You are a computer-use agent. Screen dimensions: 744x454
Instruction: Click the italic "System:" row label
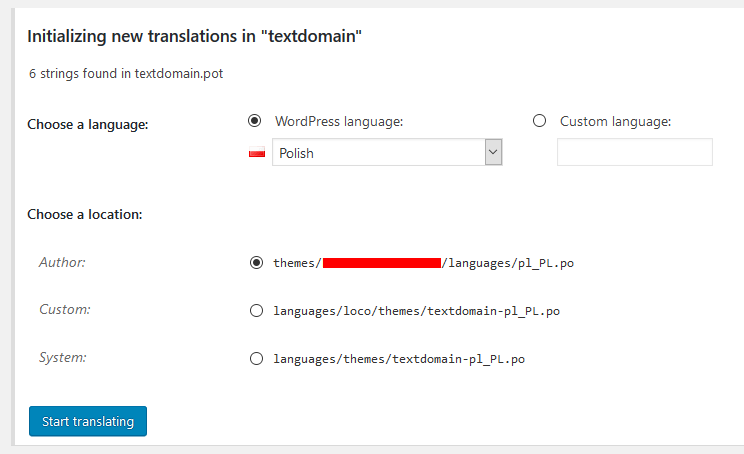(x=63, y=356)
